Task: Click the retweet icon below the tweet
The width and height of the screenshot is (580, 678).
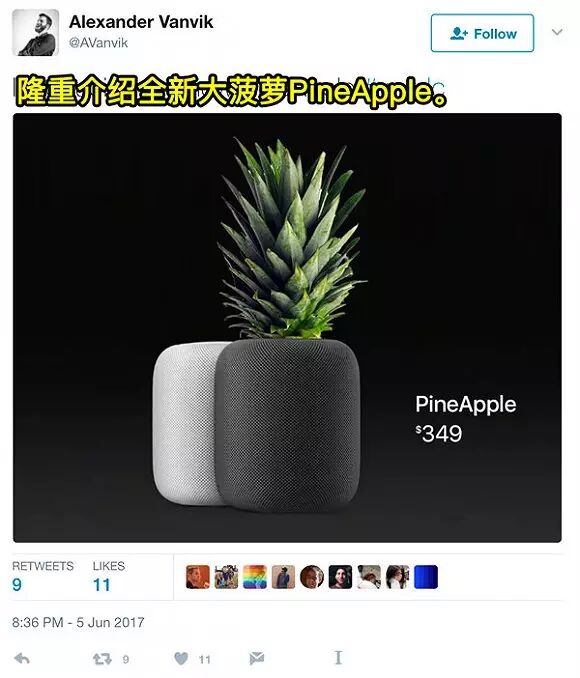Action: [x=103, y=659]
